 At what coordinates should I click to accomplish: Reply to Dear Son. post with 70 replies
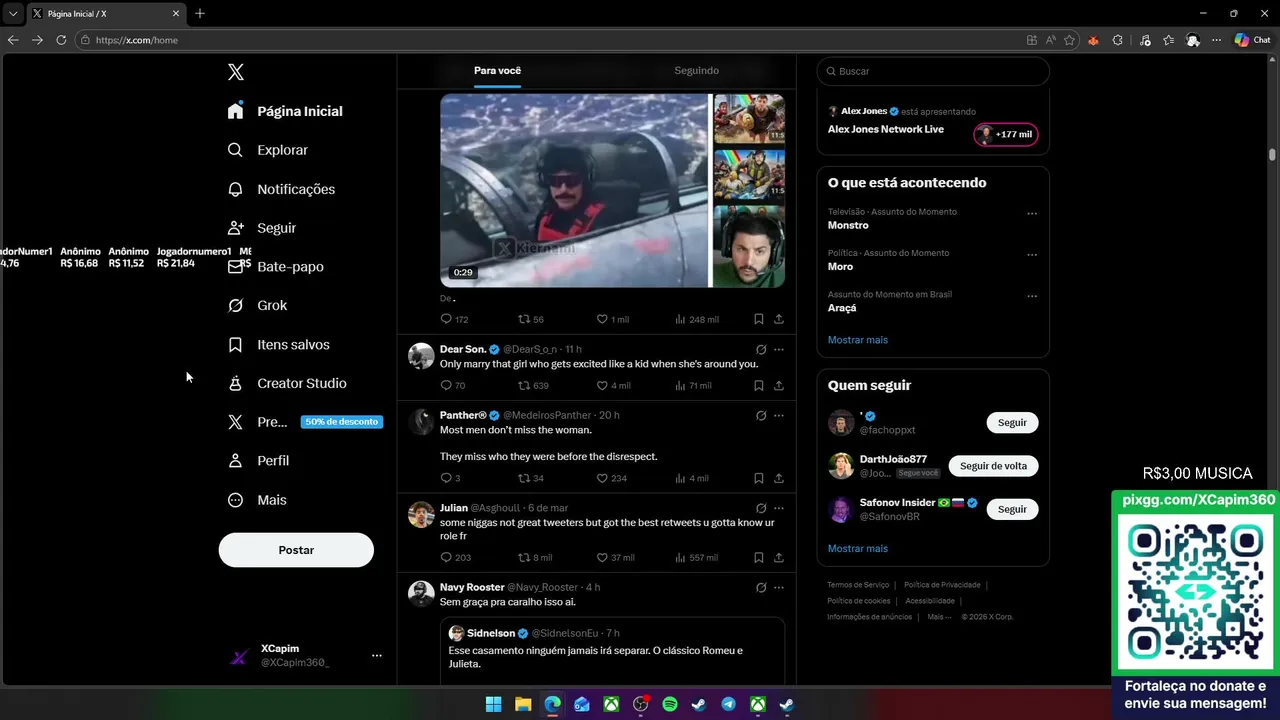453,385
